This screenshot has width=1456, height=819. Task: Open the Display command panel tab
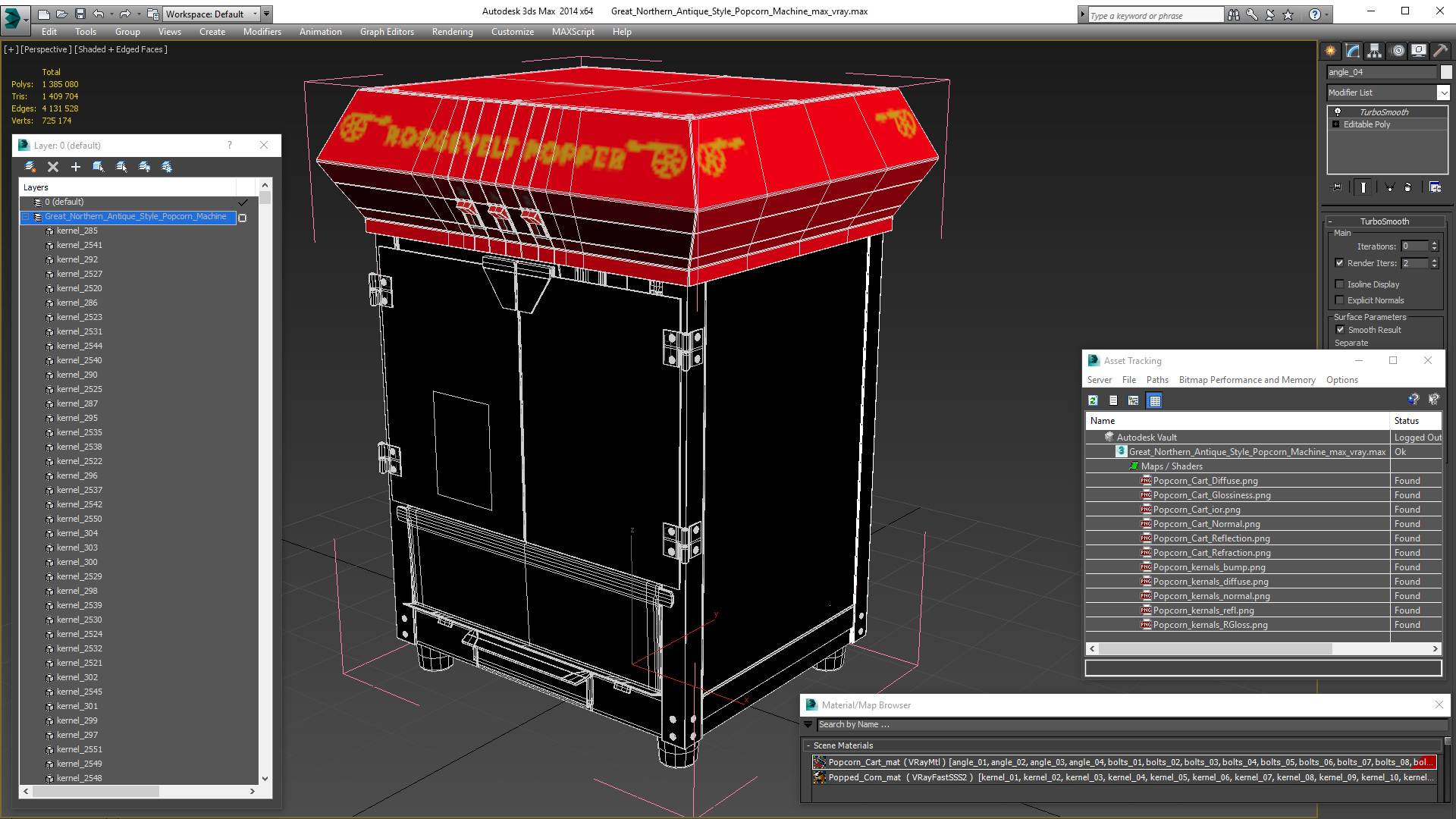[1419, 51]
